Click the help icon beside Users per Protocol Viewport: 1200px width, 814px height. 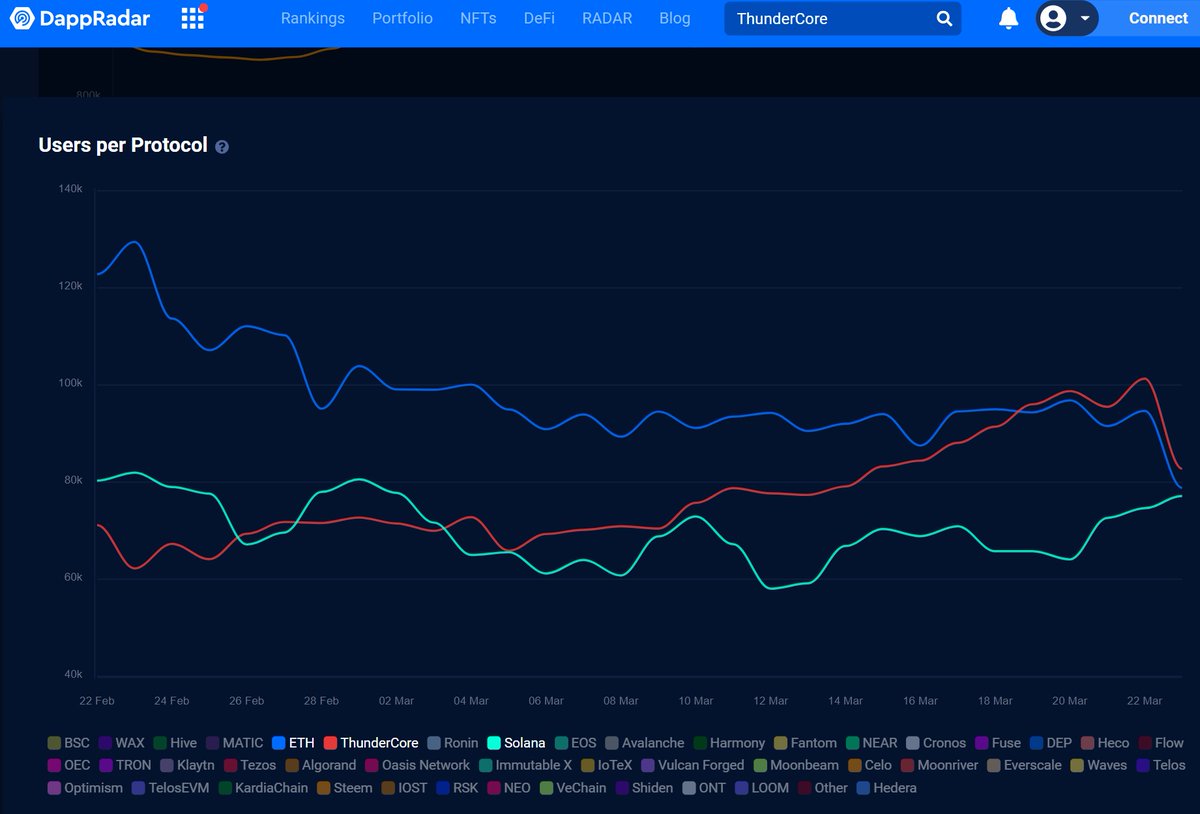[222, 146]
